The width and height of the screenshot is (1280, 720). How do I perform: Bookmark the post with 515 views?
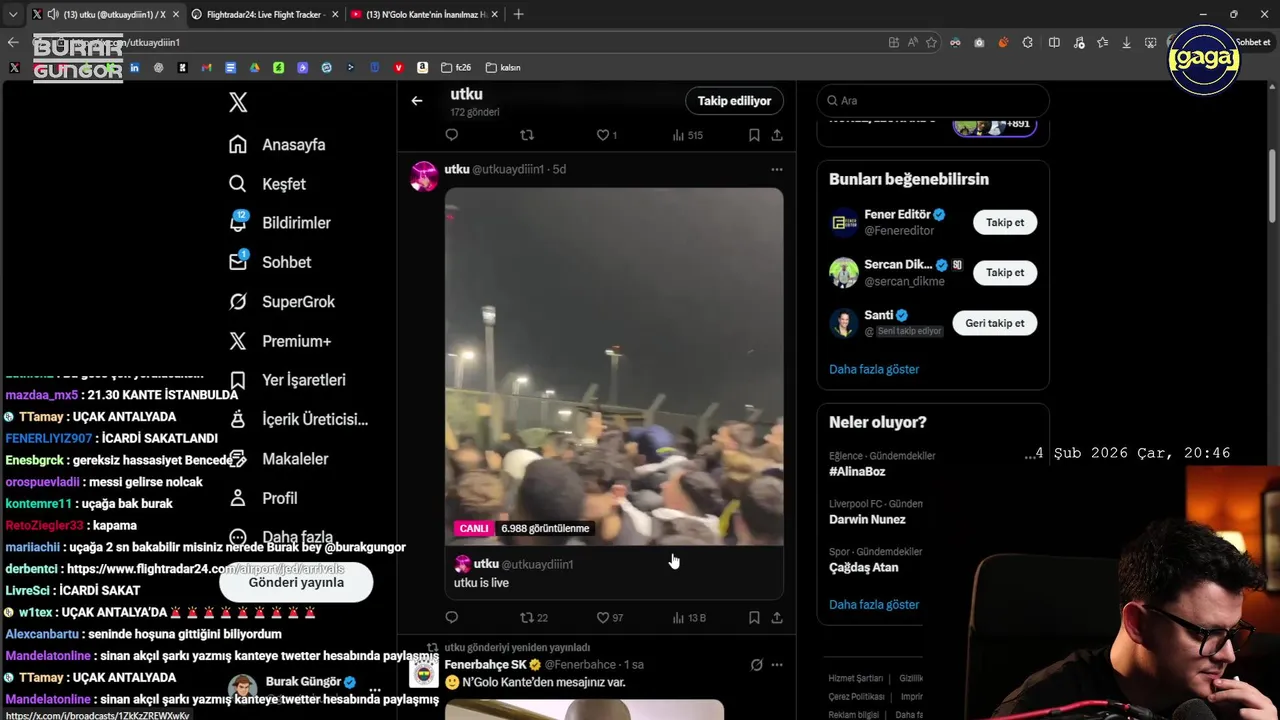[x=754, y=135]
